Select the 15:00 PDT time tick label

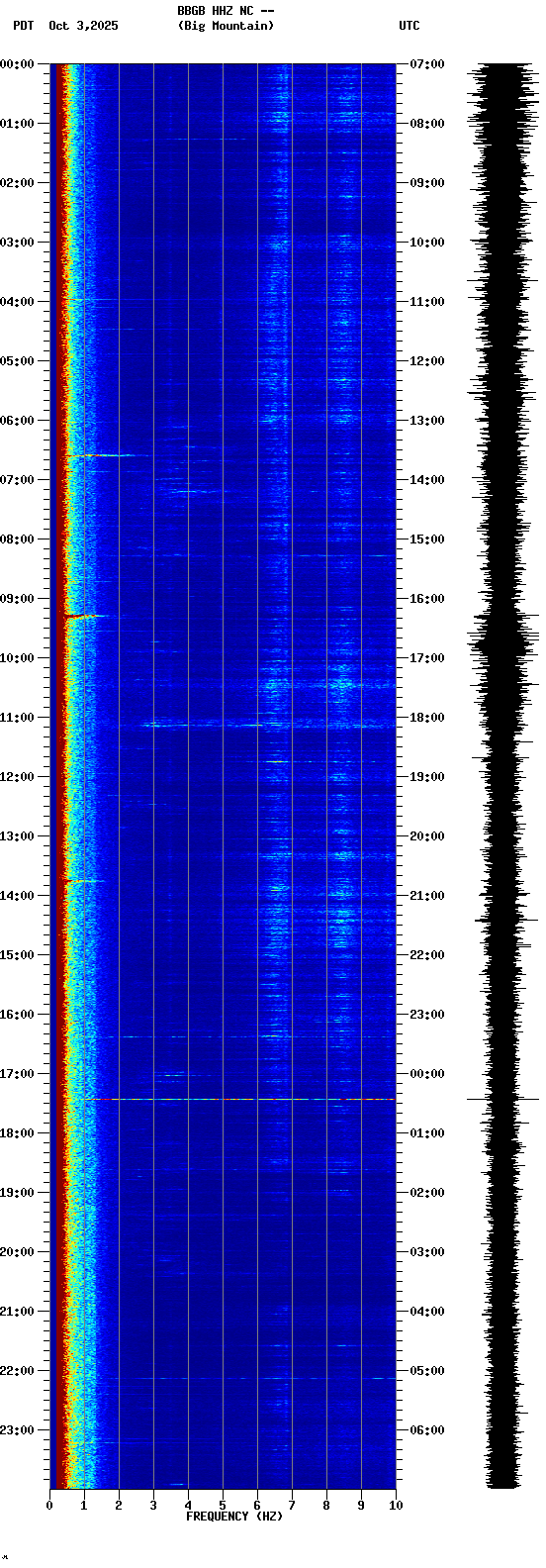17,955
